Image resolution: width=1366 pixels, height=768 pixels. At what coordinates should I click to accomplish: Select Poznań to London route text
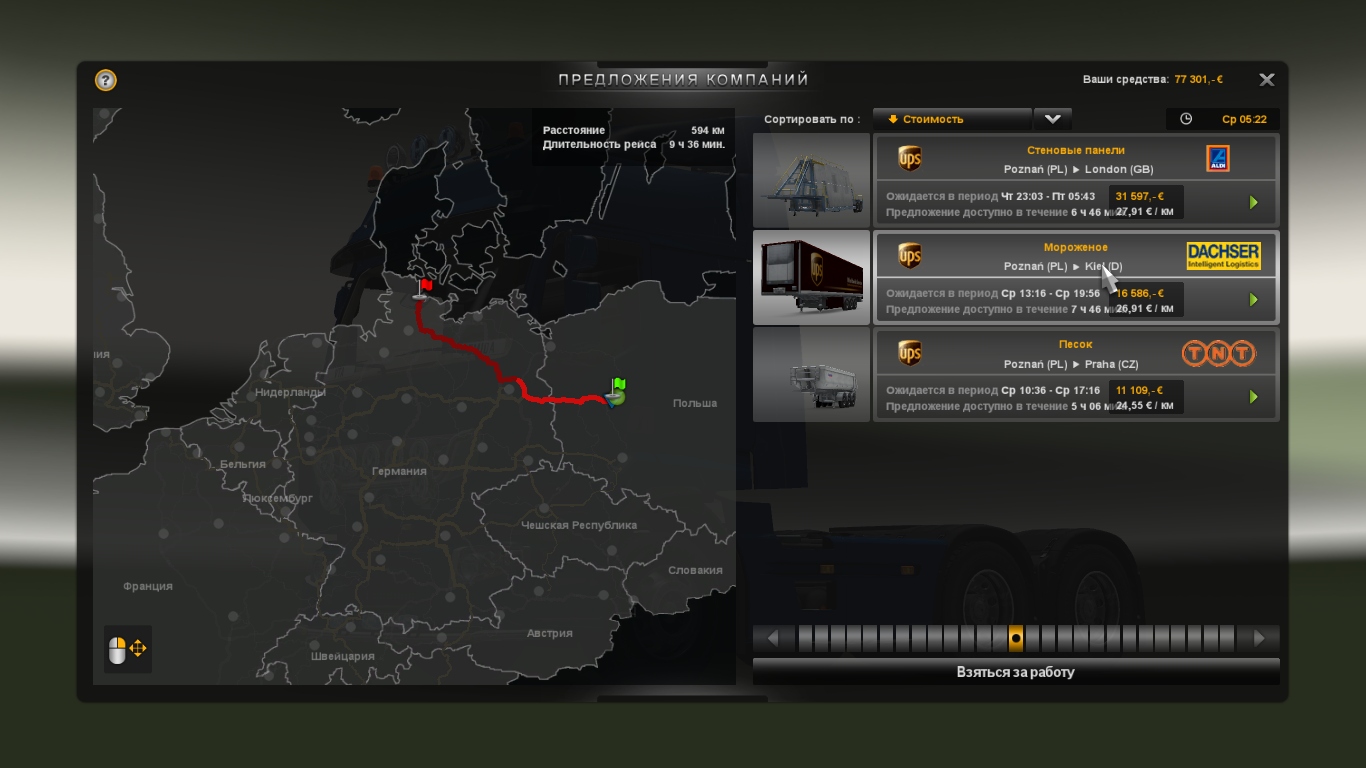point(1078,169)
